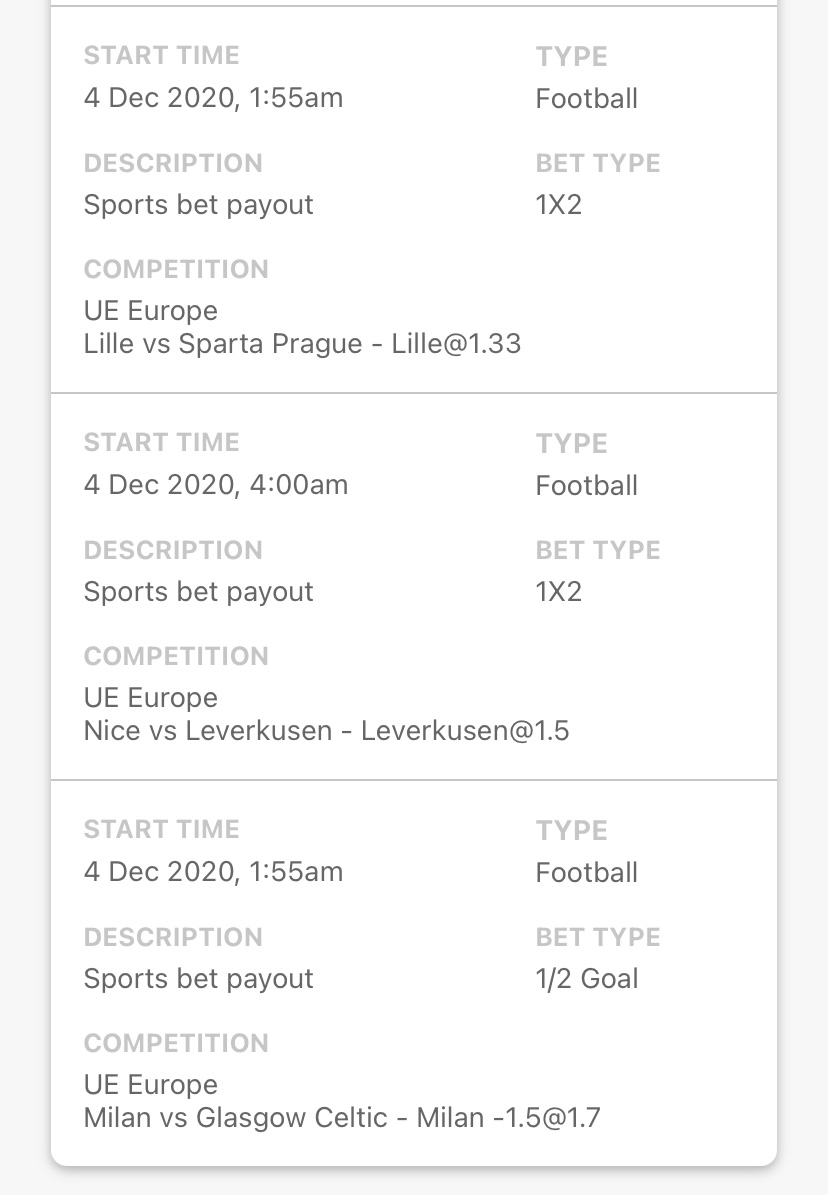The image size is (828, 1195).
Task: Click 1X2 bet type in Leverkusen bet
Action: (x=559, y=592)
